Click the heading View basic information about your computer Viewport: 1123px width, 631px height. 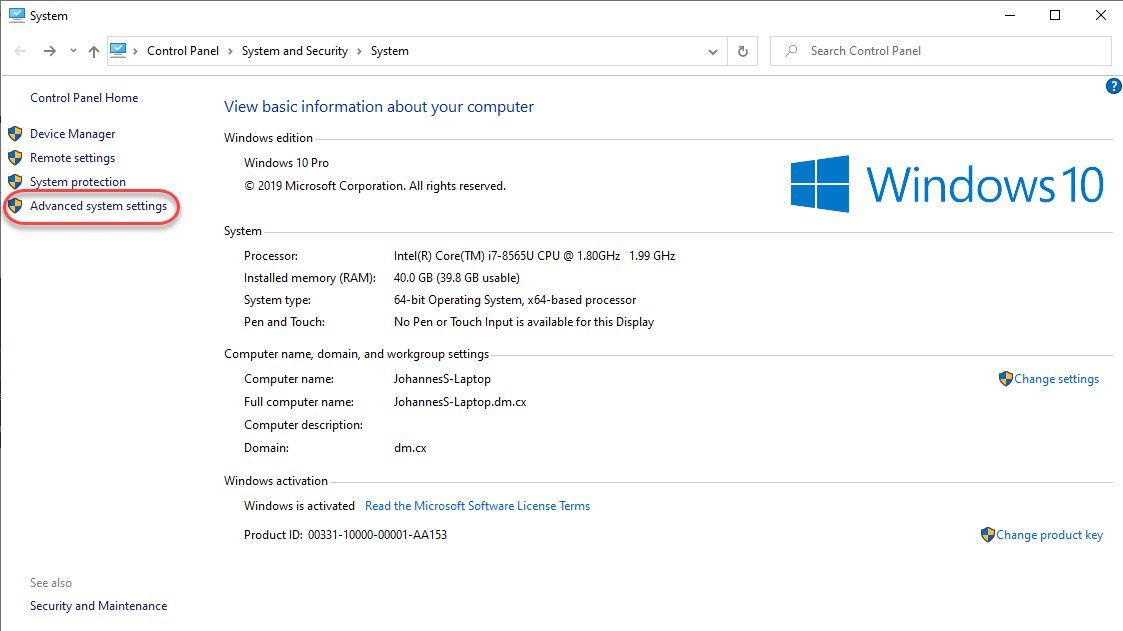pos(379,107)
